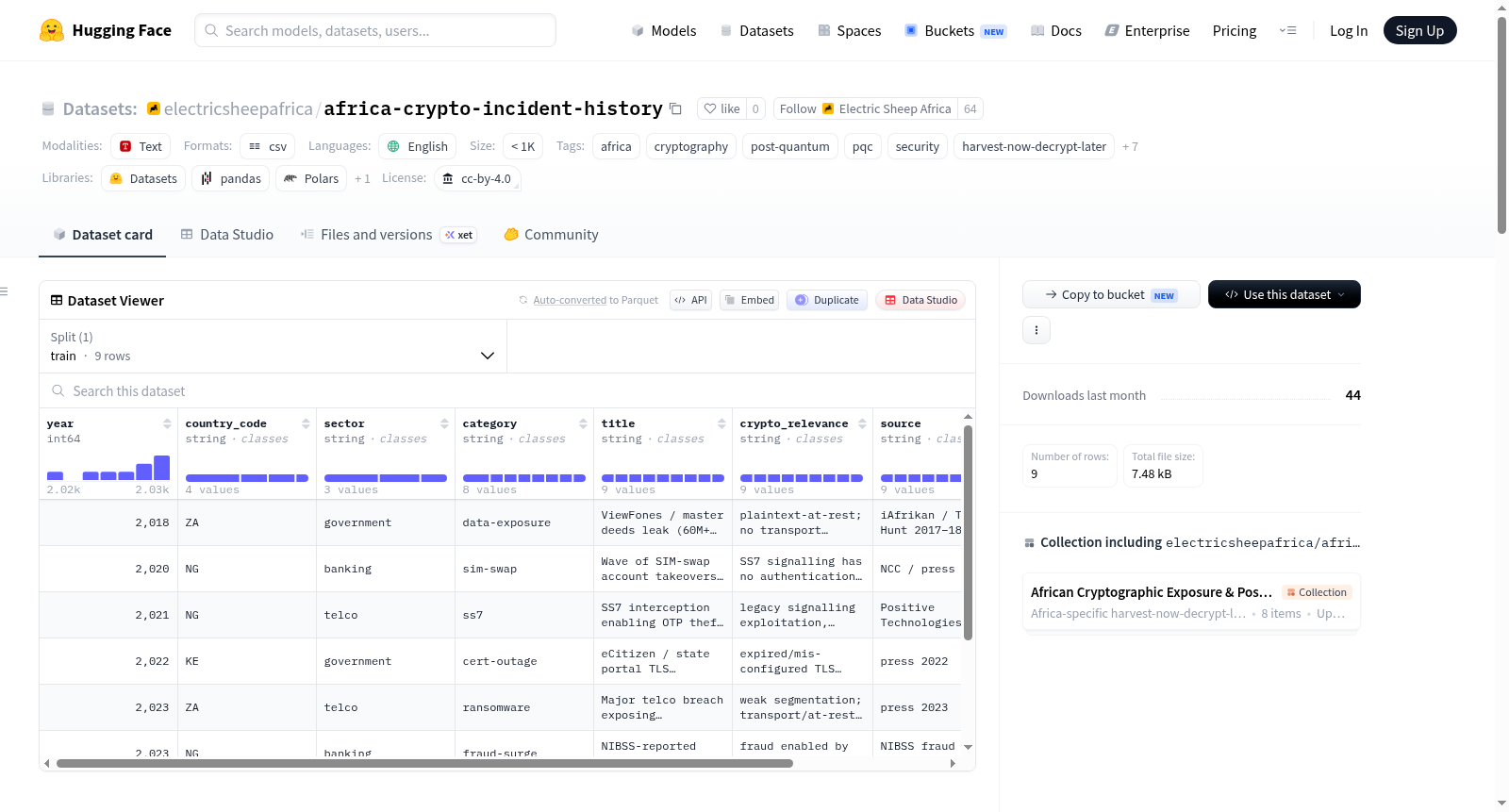Expand the Split train dropdown
This screenshot has height=812, width=1509.
(x=273, y=346)
